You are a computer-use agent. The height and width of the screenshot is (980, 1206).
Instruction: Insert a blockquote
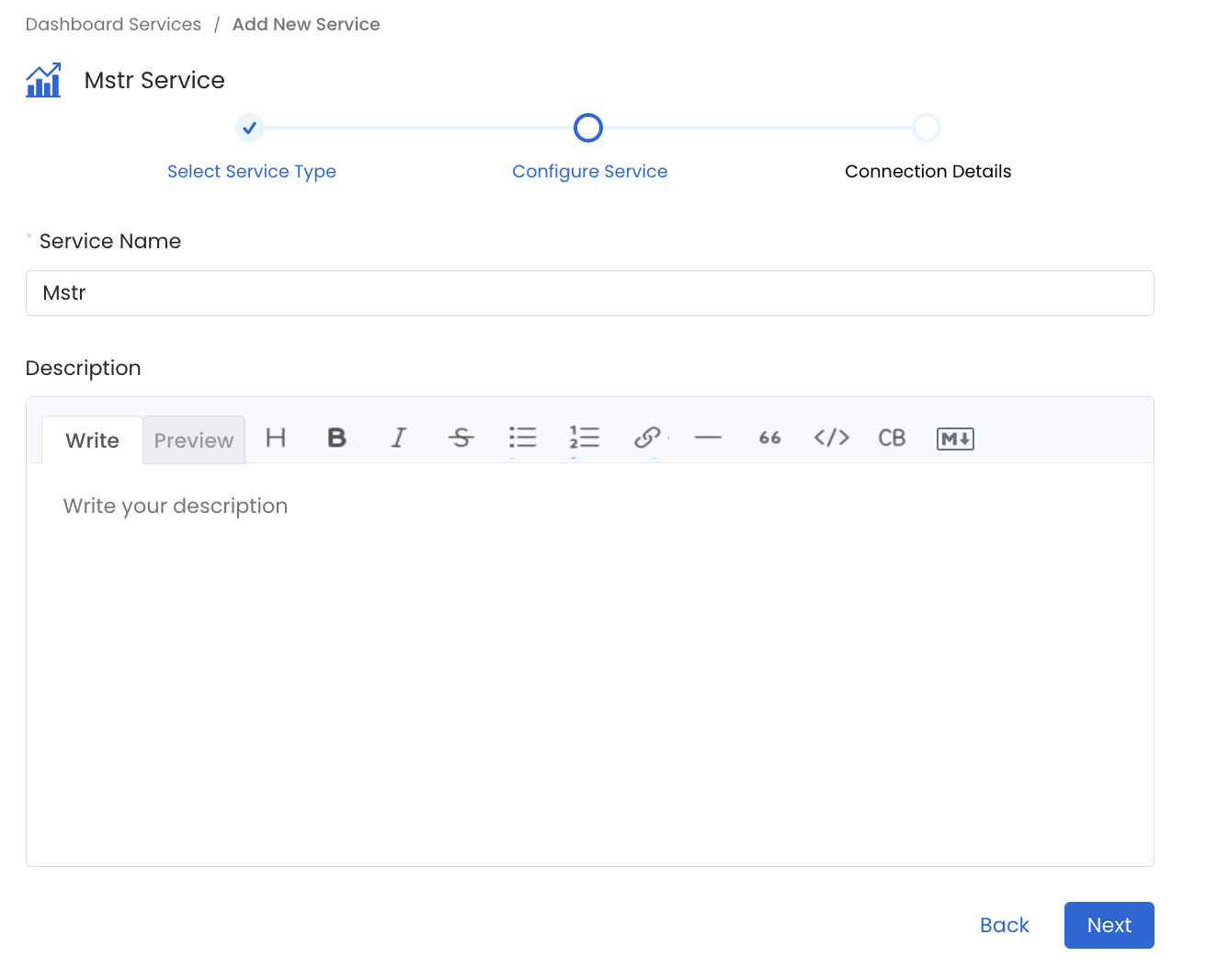(769, 439)
